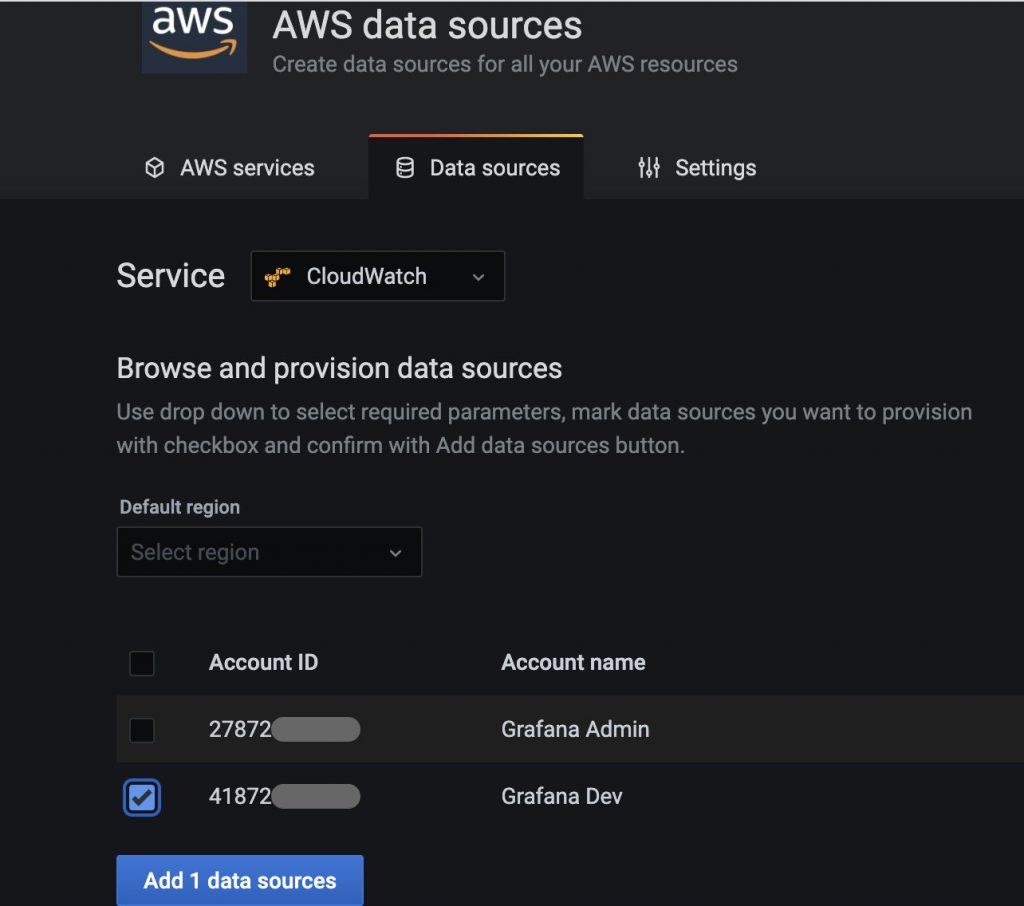Screen dimensions: 1024x906
Task: Click the Grafana Admin account name
Action: click(575, 729)
